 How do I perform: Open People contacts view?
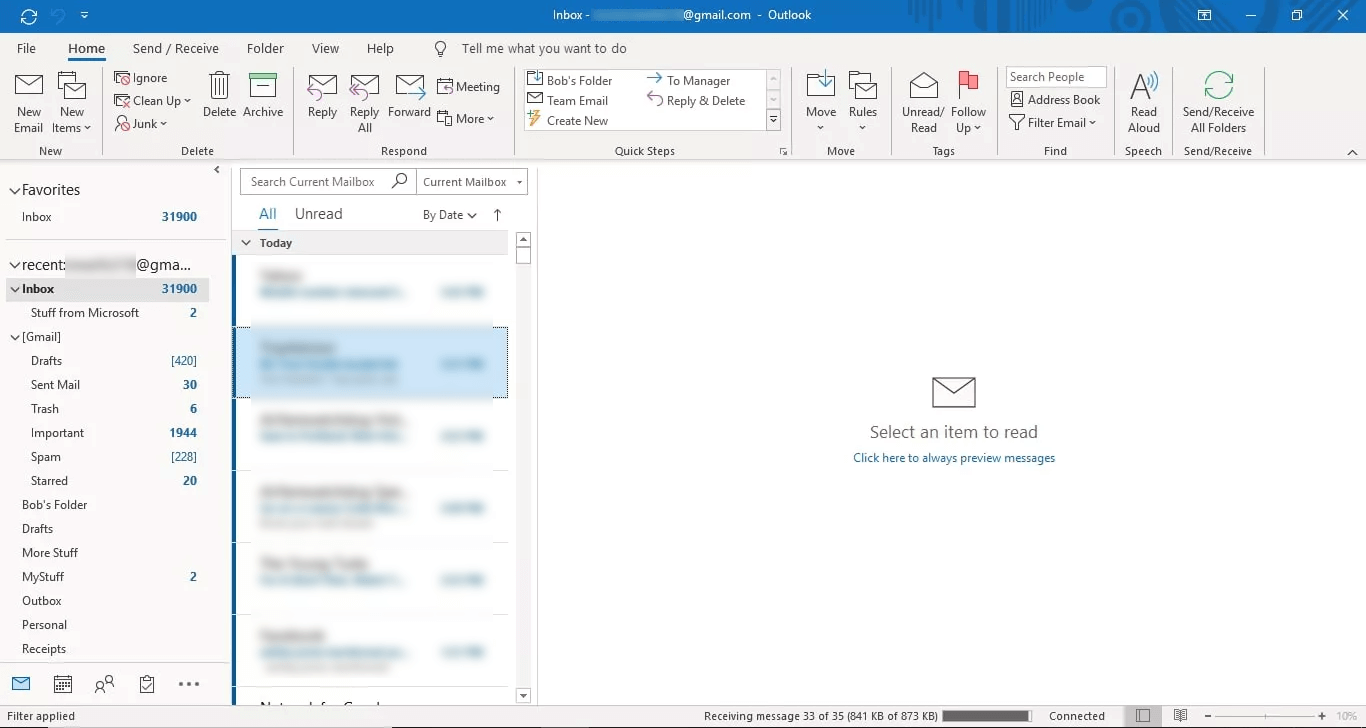point(104,684)
